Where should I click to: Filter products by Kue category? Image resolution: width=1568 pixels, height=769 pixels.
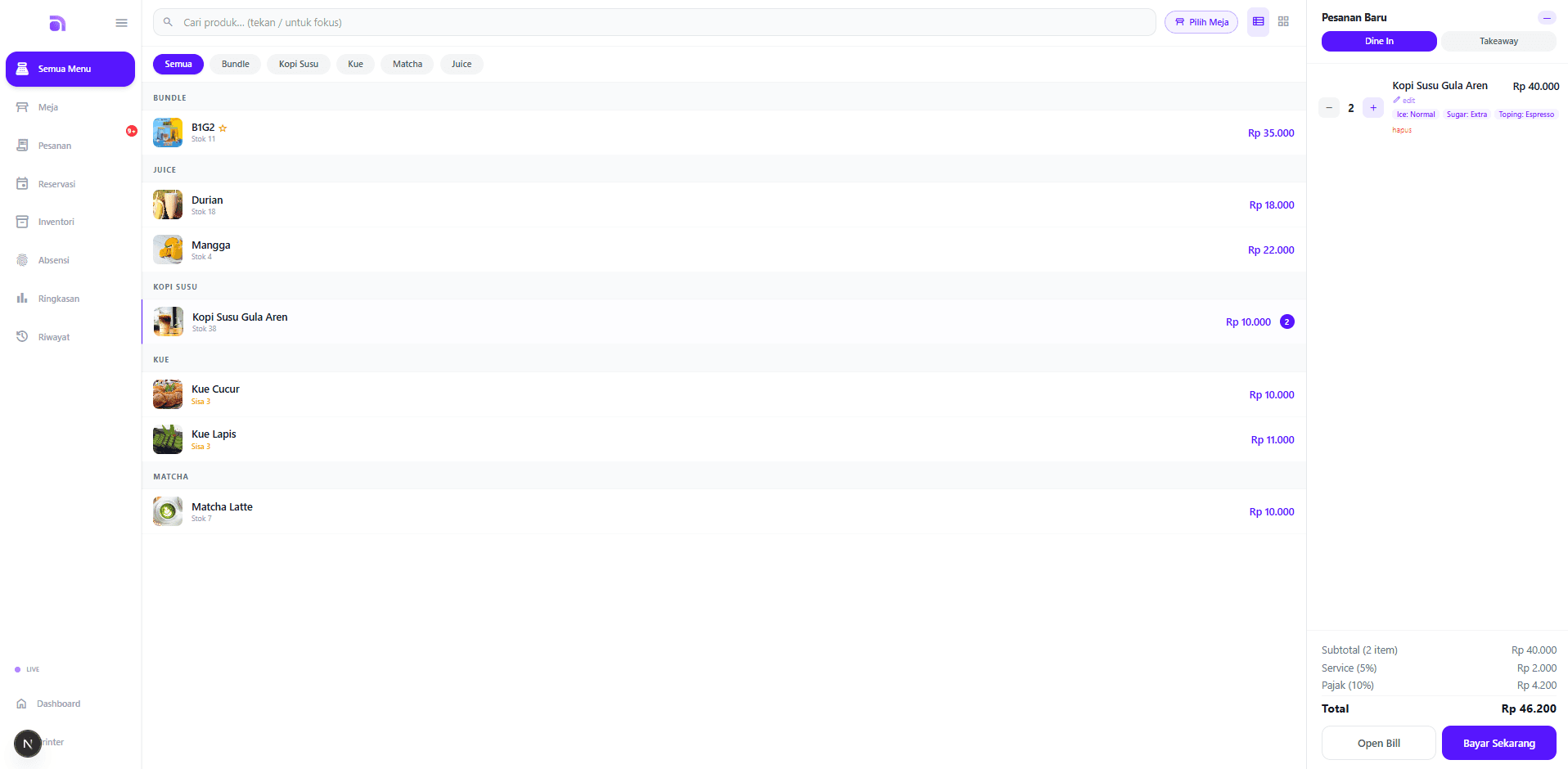[x=355, y=64]
